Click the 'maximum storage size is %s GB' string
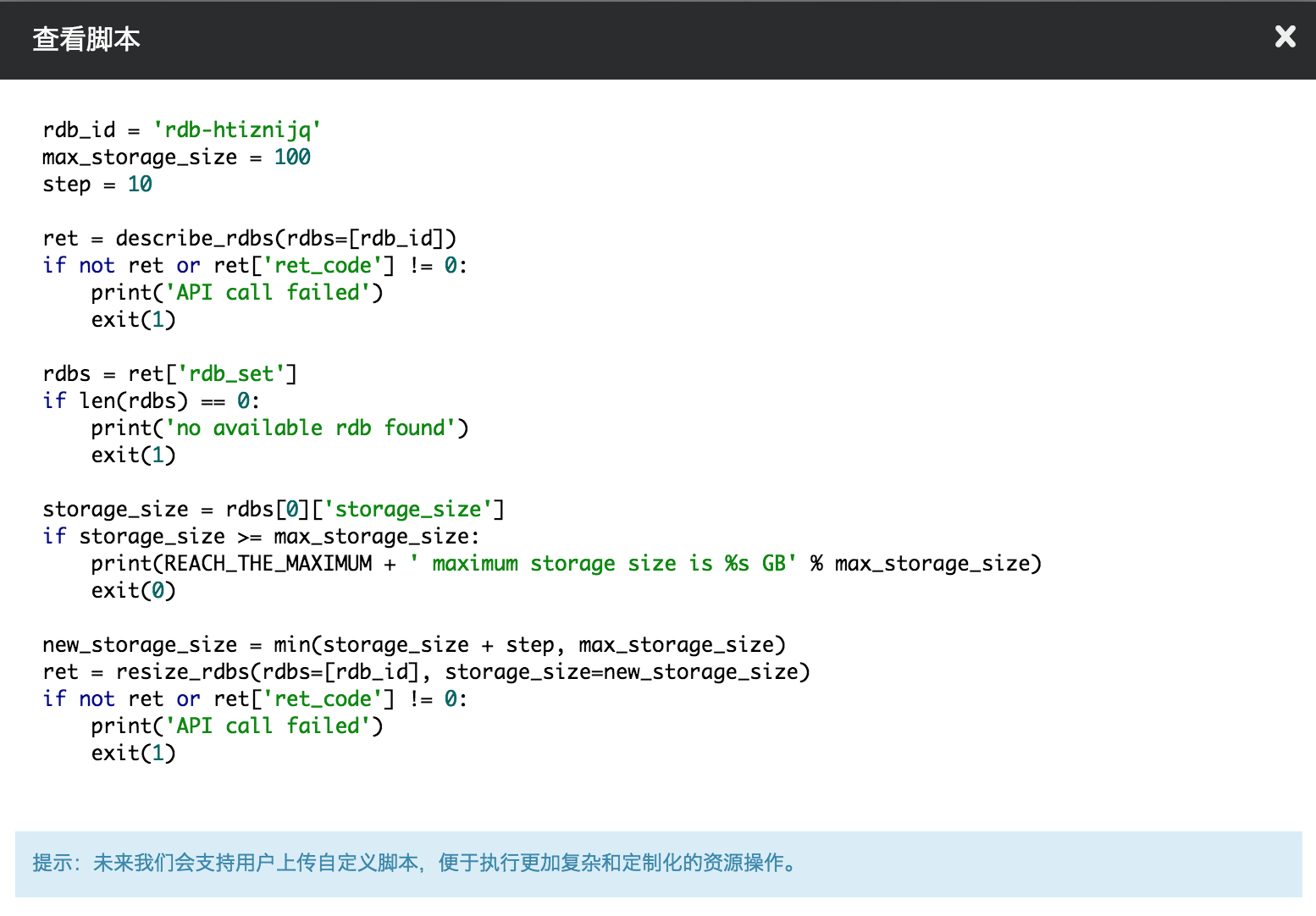The width and height of the screenshot is (1316, 916). pyautogui.click(x=603, y=563)
